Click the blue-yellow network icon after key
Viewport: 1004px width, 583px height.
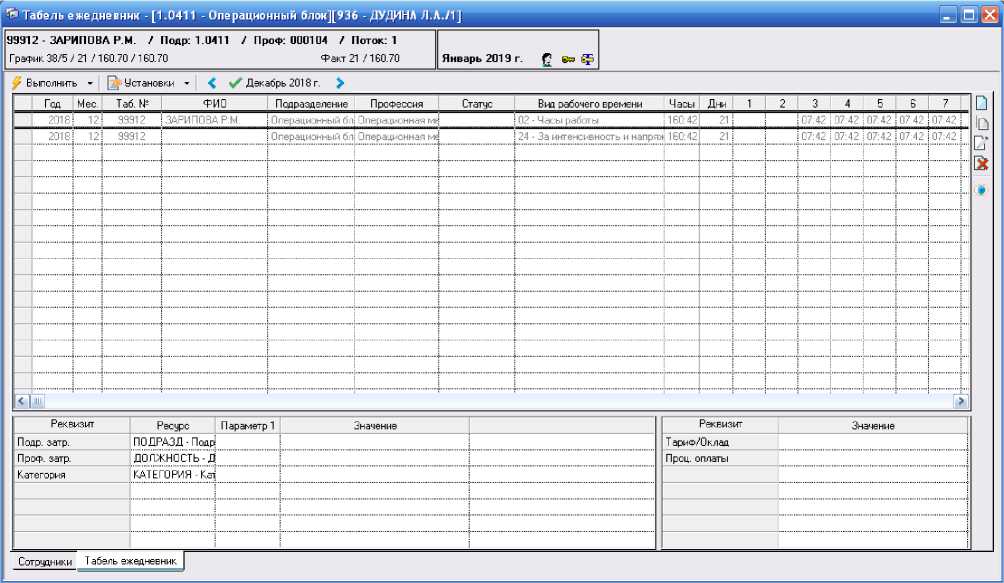[587, 60]
